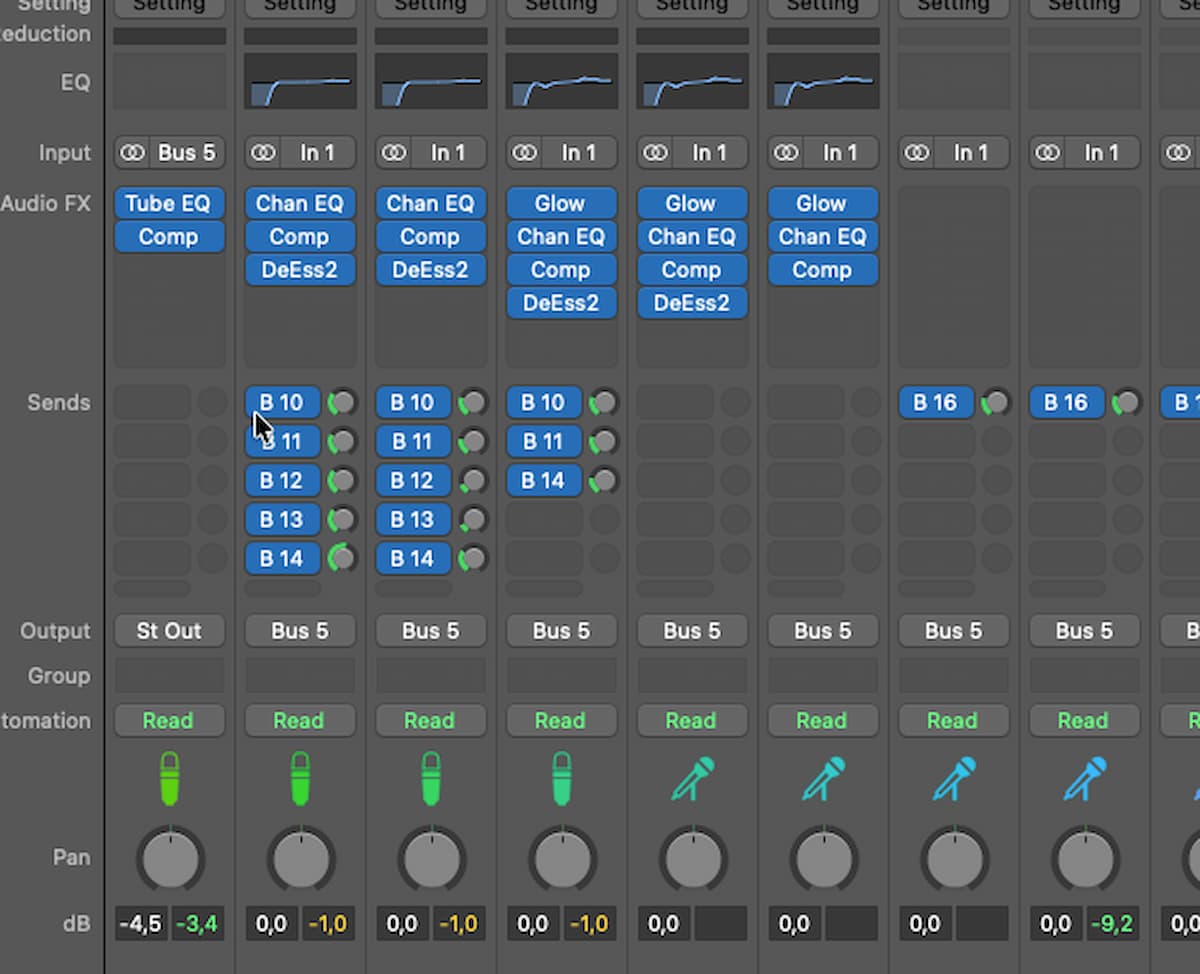
Task: Click the send level knob next to B 16 on the -9,2 strip
Action: [1126, 403]
